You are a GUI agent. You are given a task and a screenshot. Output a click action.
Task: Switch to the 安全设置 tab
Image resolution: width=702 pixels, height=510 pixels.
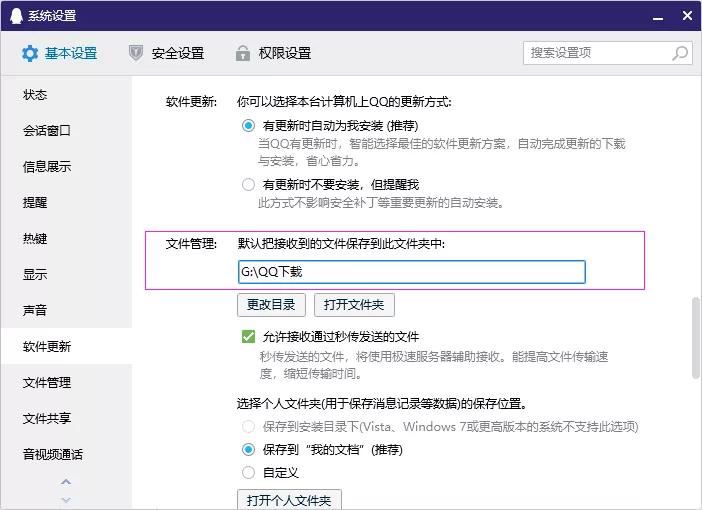pyautogui.click(x=167, y=53)
